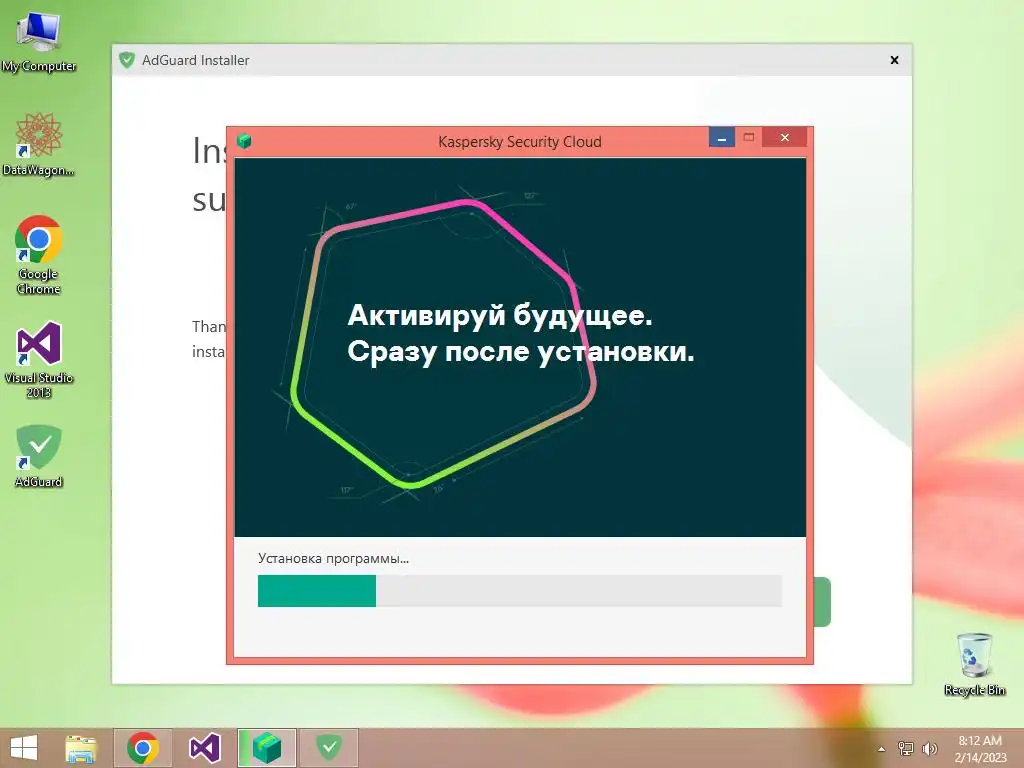Close the AdGuard Installer window
The height and width of the screenshot is (768, 1024).
(x=894, y=60)
